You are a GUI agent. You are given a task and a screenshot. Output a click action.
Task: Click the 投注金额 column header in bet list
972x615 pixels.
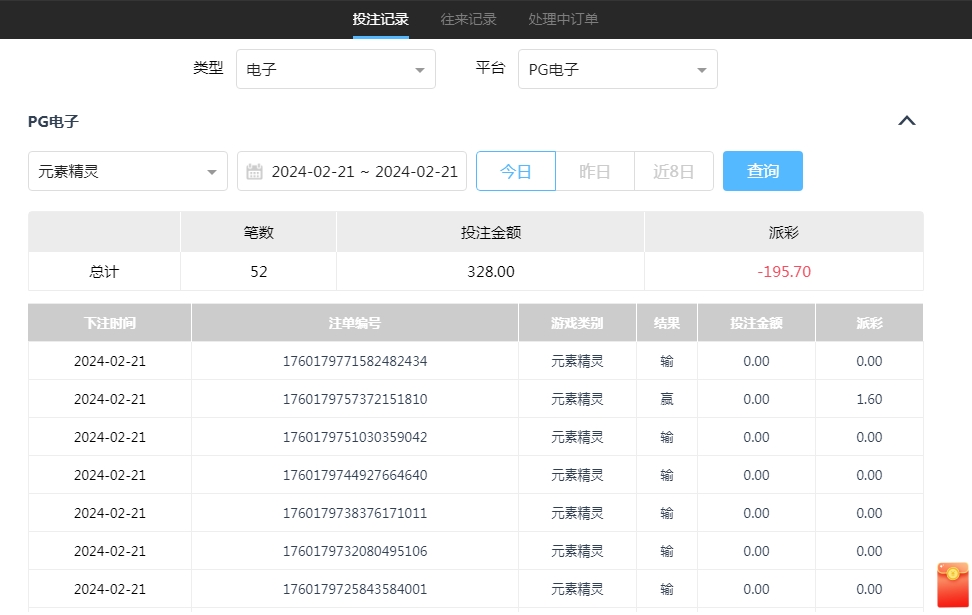[756, 323]
